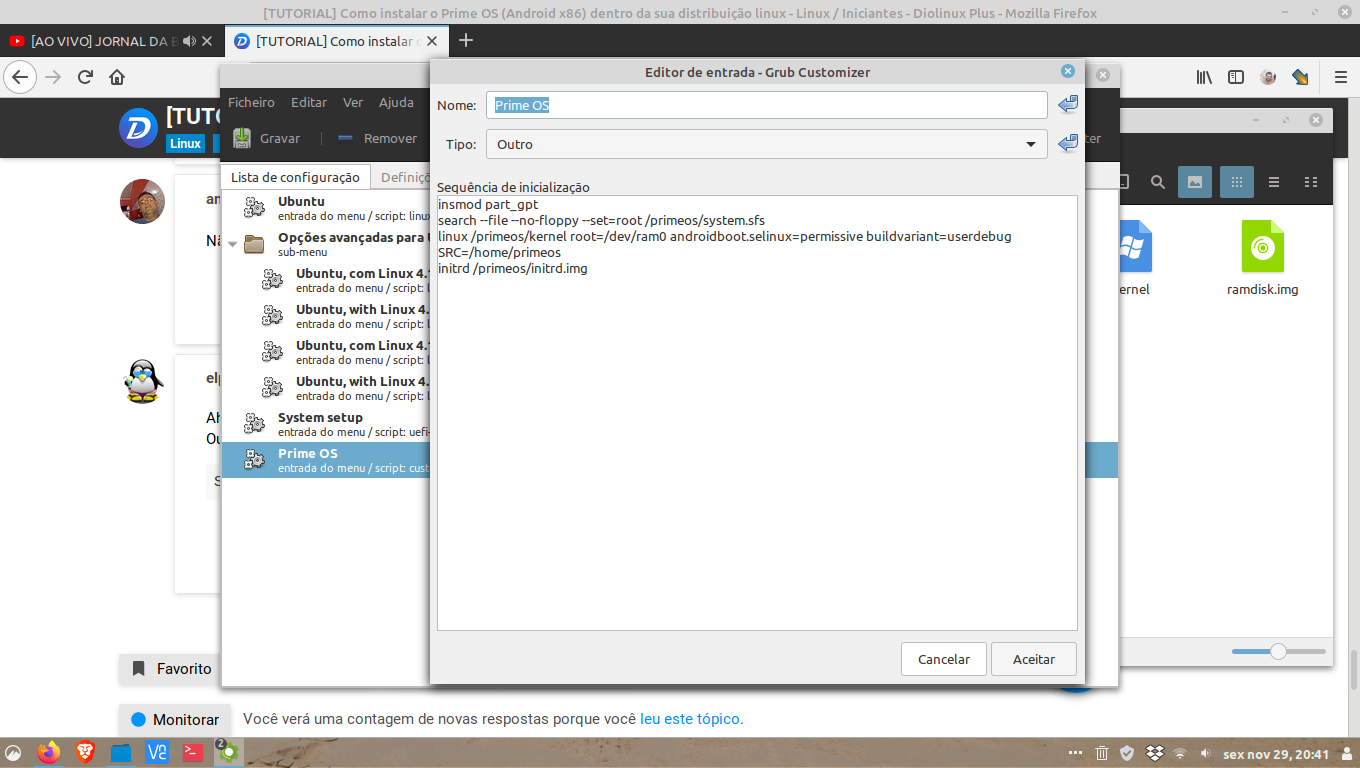Viewport: 1360px width, 768px height.
Task: Close the AO VIVO JORNAL tab
Action: (x=207, y=41)
